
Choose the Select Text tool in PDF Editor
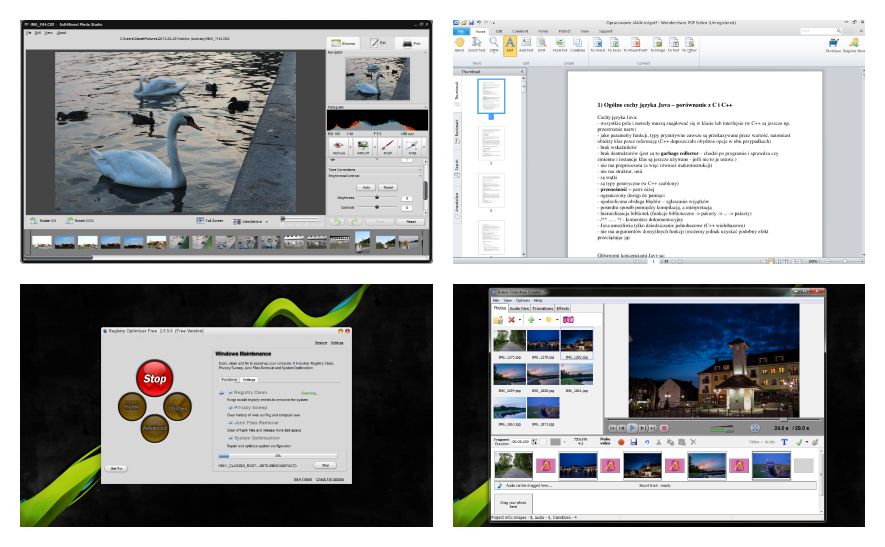tap(476, 45)
